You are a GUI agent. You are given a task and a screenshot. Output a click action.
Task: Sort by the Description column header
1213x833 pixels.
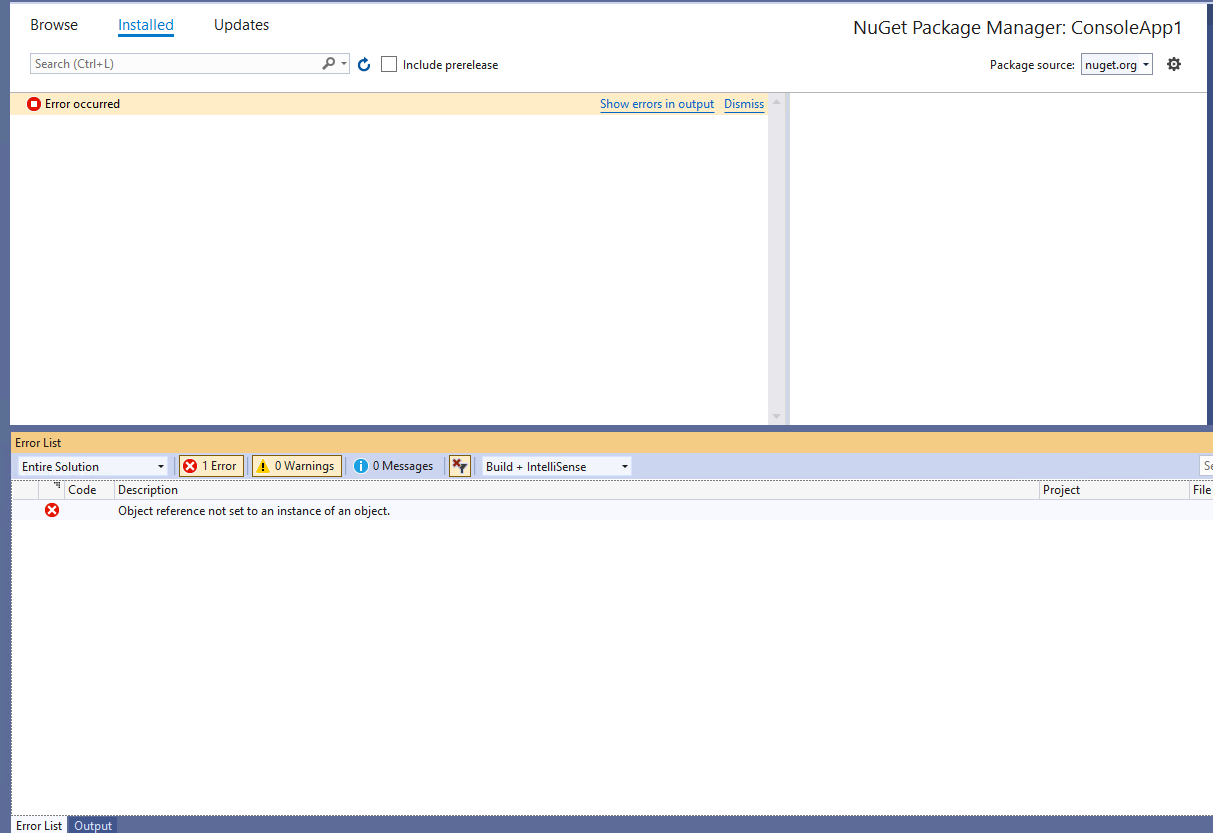577,490
